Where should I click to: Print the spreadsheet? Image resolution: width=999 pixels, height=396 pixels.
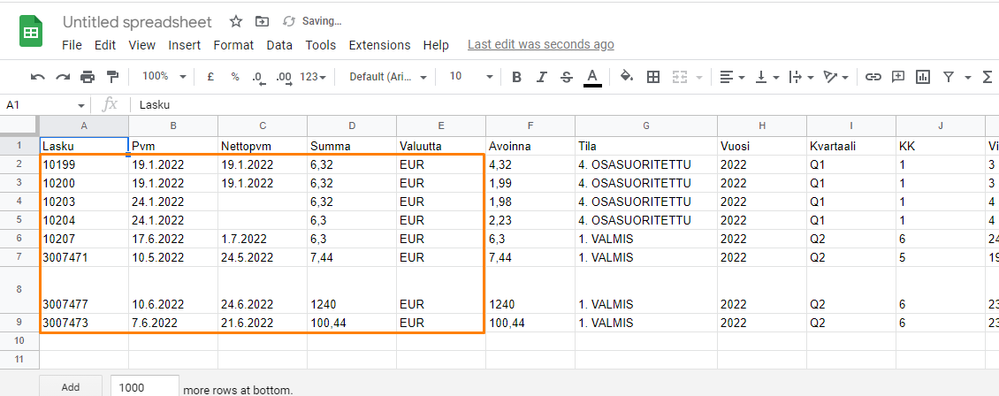coord(87,77)
